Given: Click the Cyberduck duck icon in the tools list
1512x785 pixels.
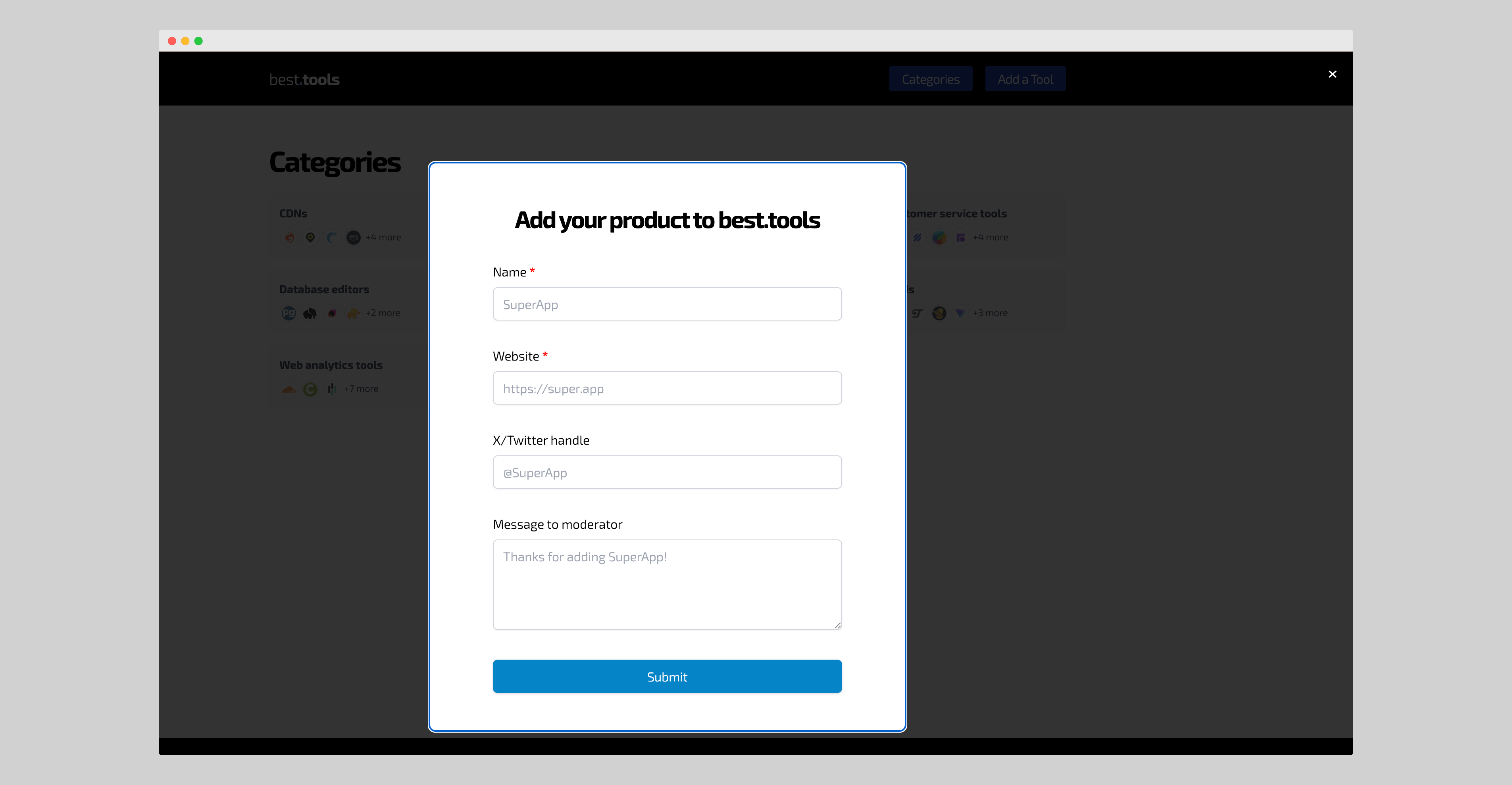Looking at the screenshot, I should pyautogui.click(x=939, y=313).
